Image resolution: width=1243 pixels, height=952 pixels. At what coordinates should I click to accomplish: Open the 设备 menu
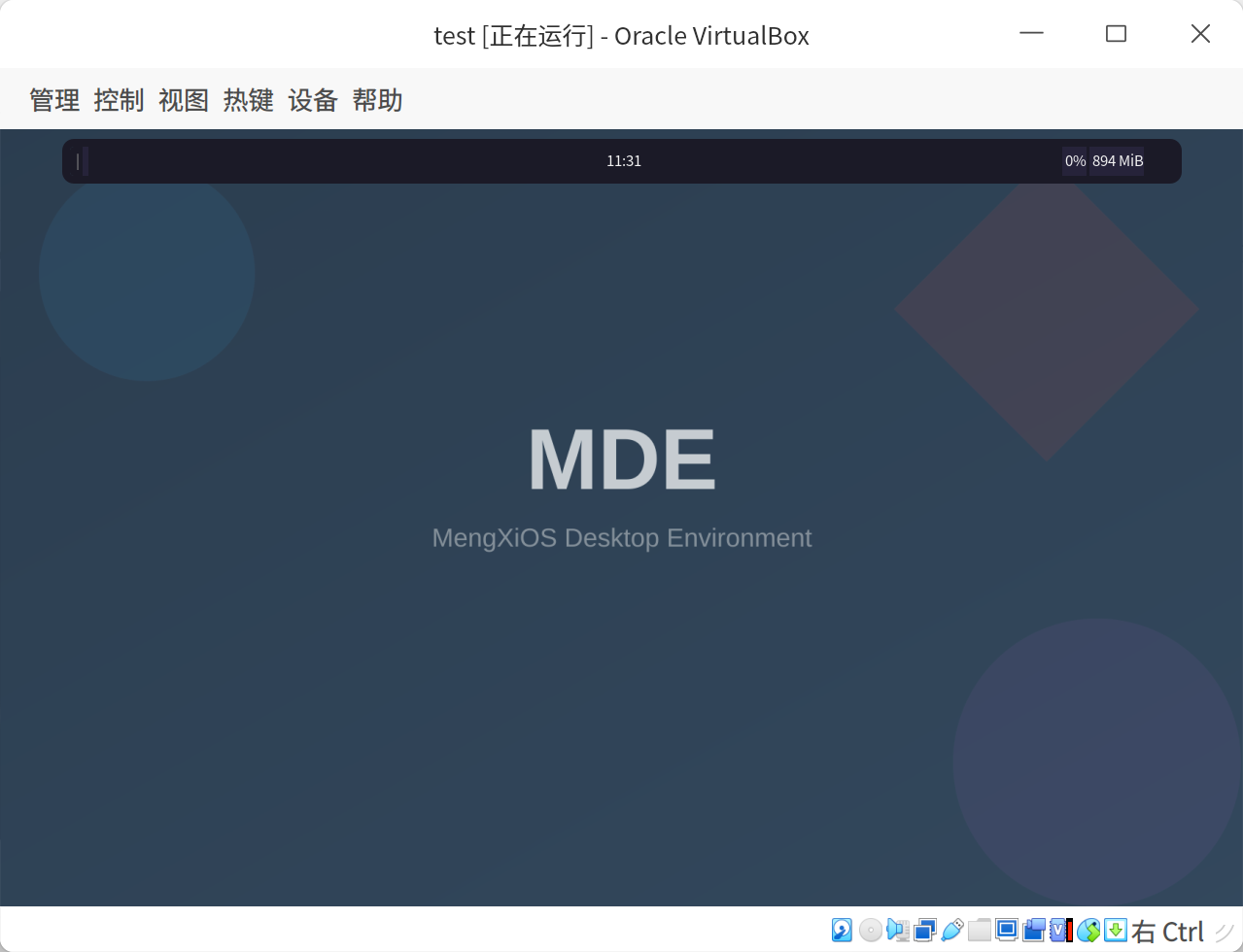click(313, 100)
